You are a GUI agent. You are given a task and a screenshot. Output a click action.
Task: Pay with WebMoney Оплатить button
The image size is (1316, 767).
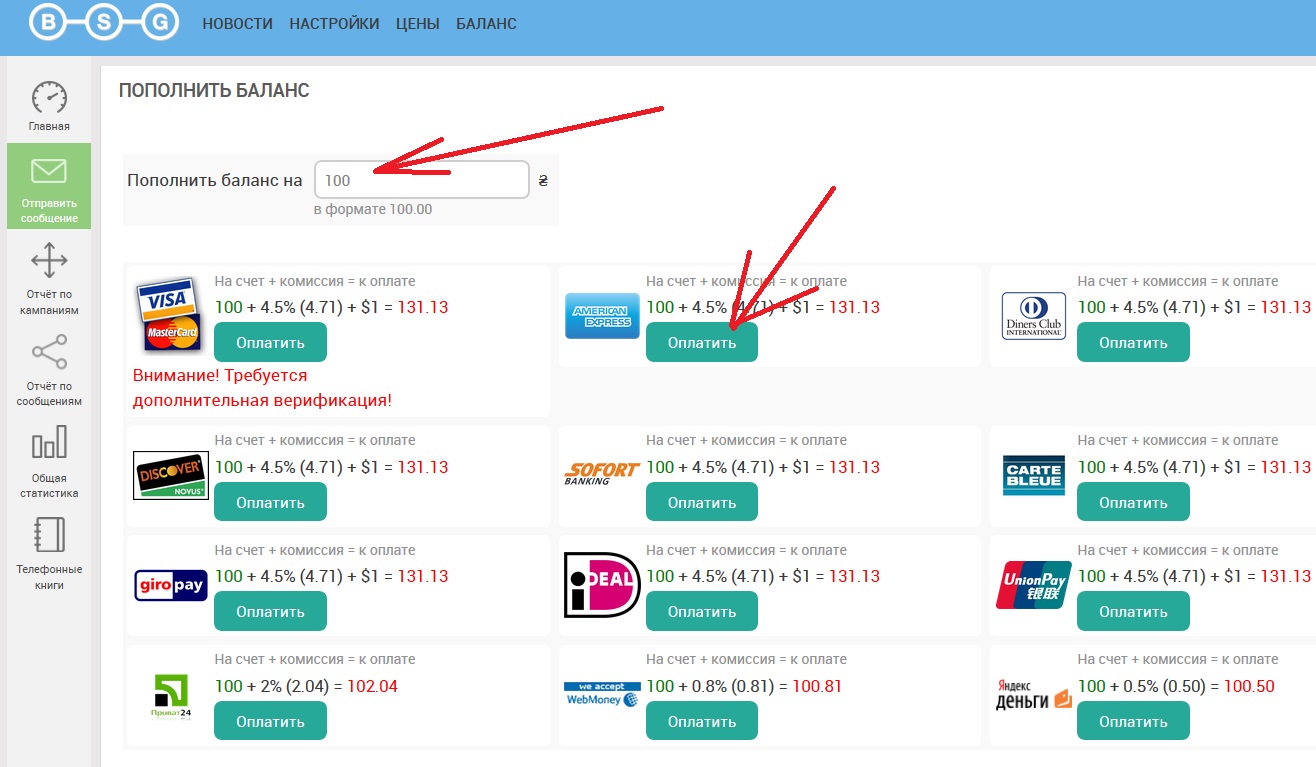tap(702, 721)
